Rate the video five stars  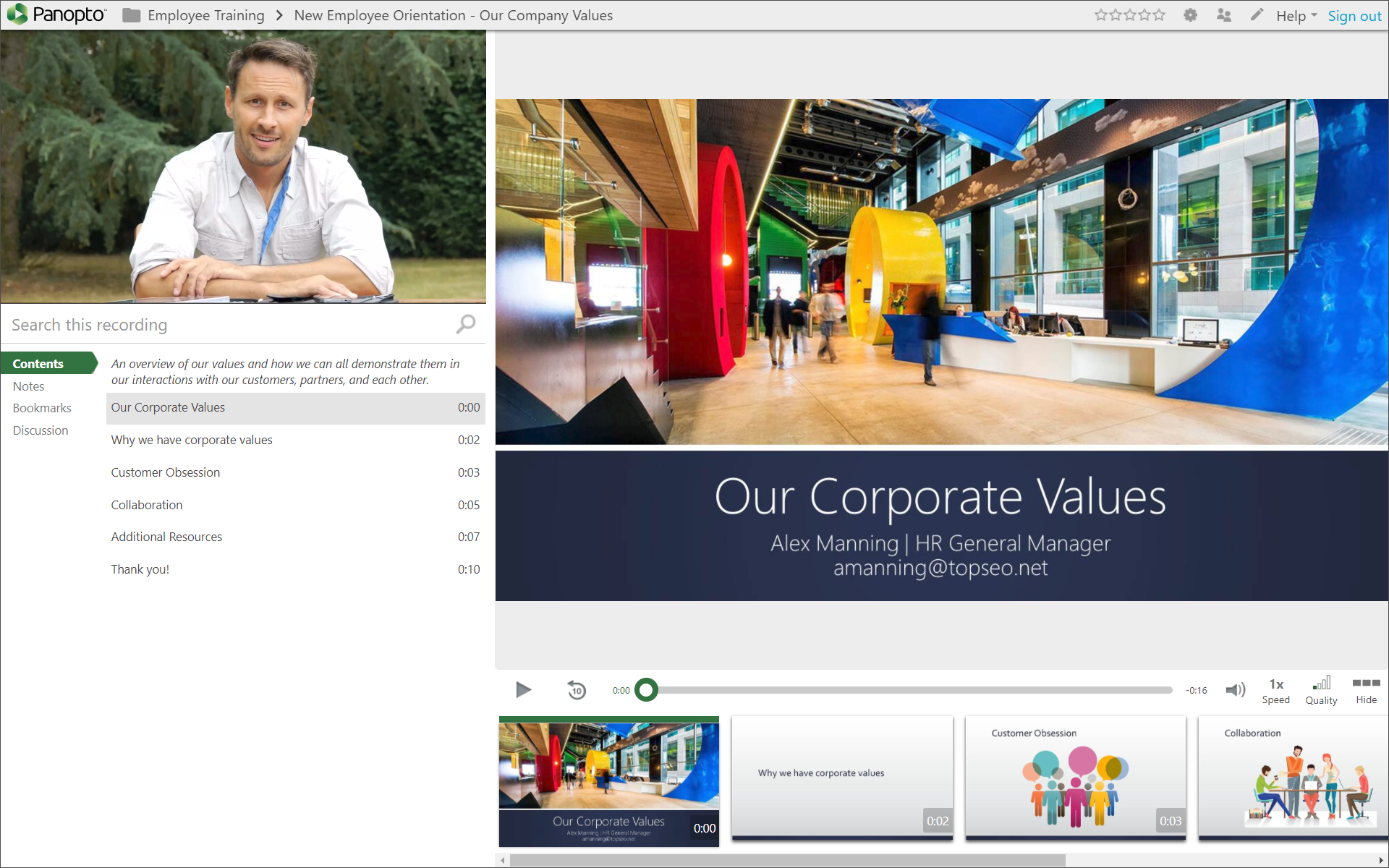tap(1159, 15)
